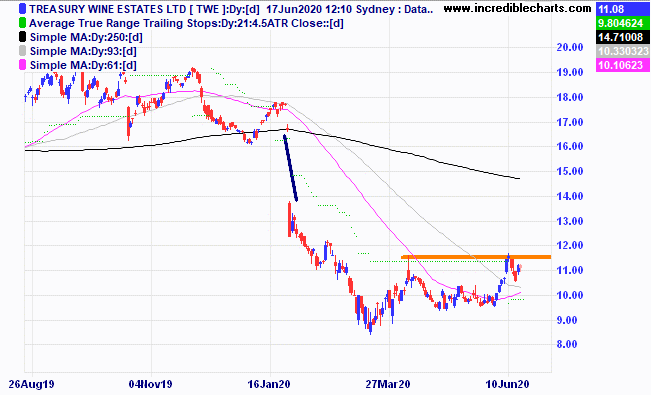Screen dimensions: 651x395
Task: Click the 17.00 price axis label
Action: [x=570, y=122]
